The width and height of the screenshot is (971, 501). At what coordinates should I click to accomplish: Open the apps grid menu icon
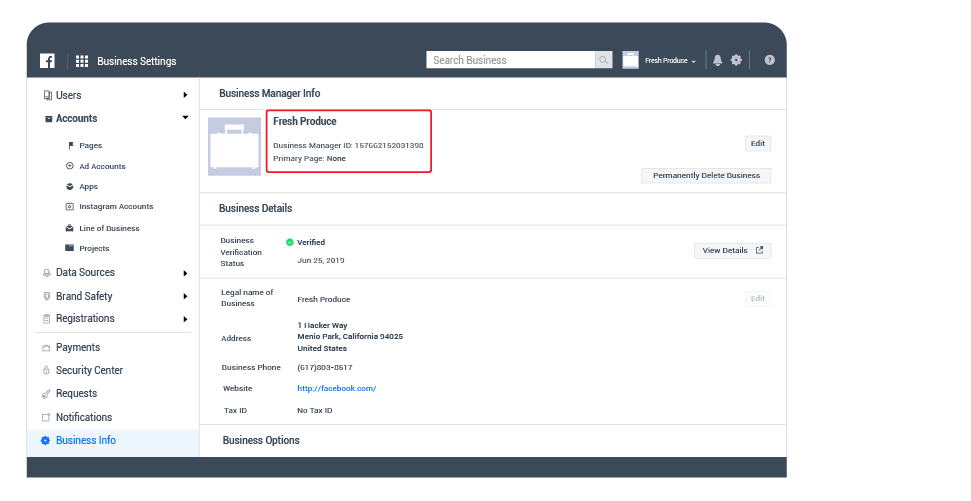coord(82,61)
